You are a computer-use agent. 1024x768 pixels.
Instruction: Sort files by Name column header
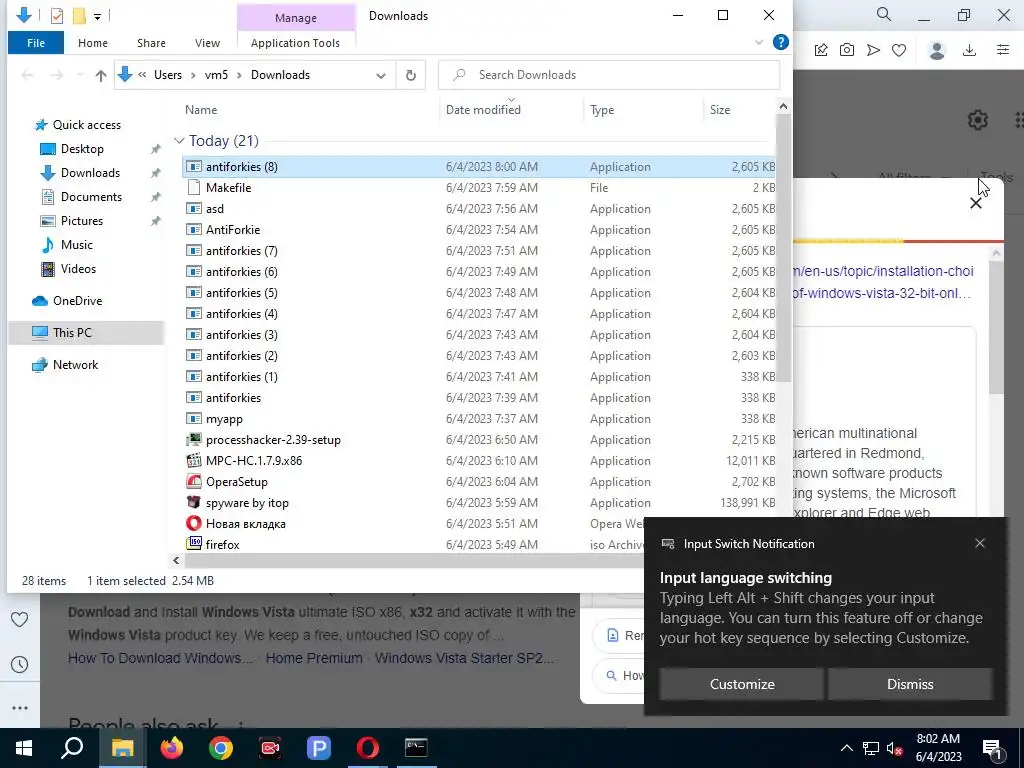tap(200, 110)
